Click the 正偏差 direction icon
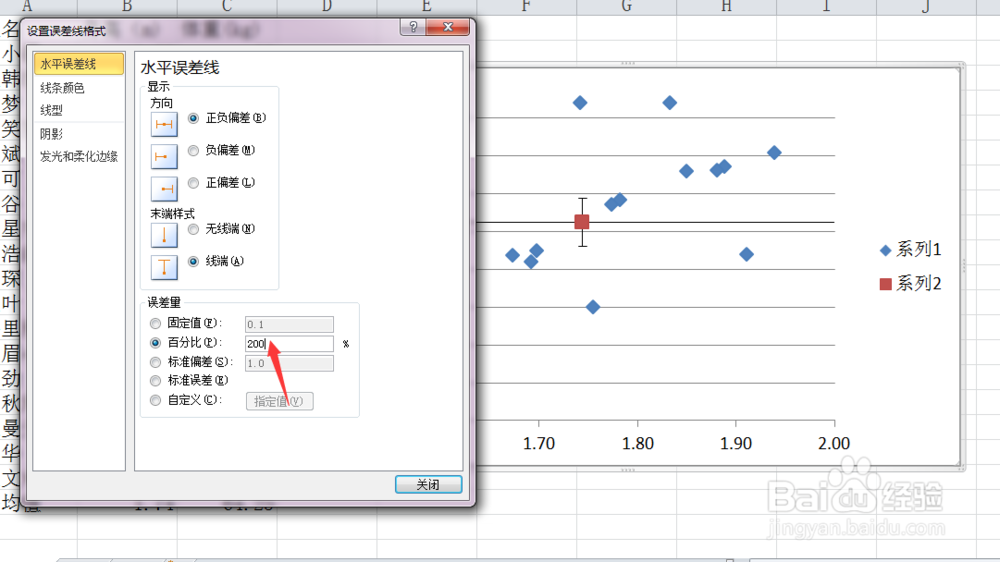Image resolution: width=1000 pixels, height=562 pixels. pos(164,189)
